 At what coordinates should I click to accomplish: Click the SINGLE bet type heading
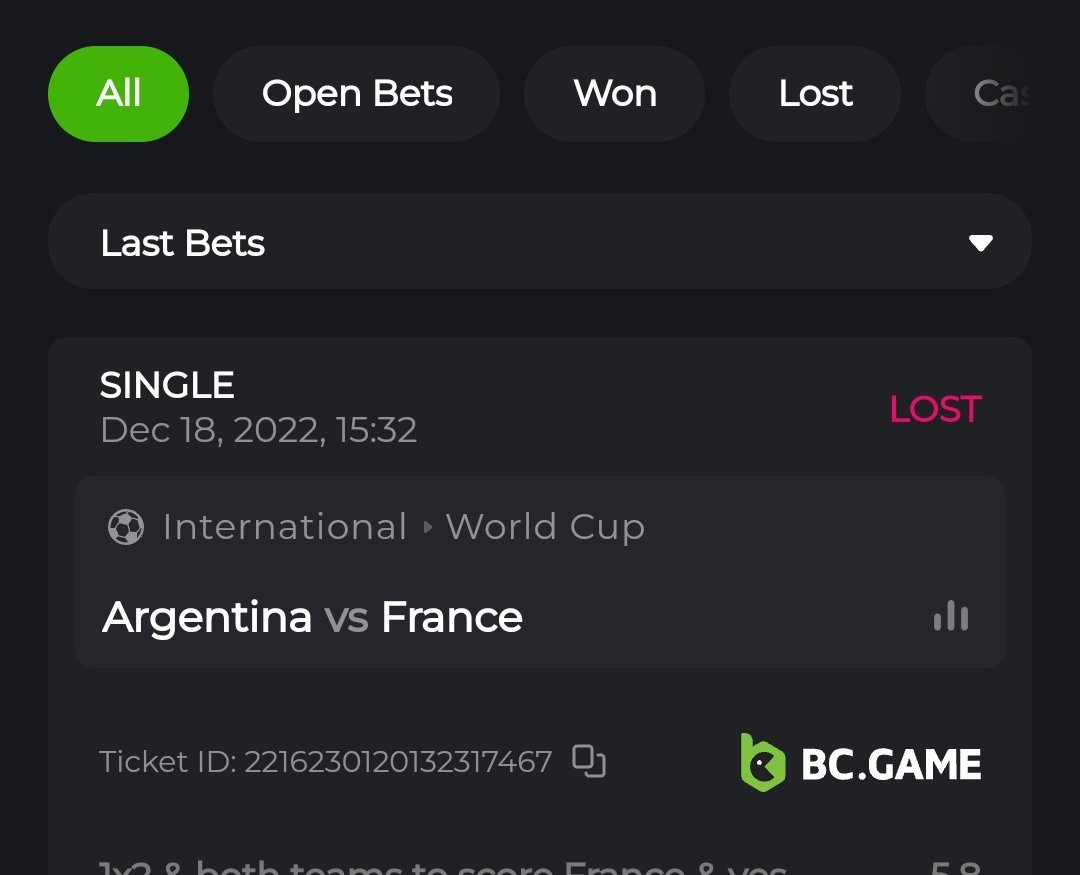tap(167, 385)
